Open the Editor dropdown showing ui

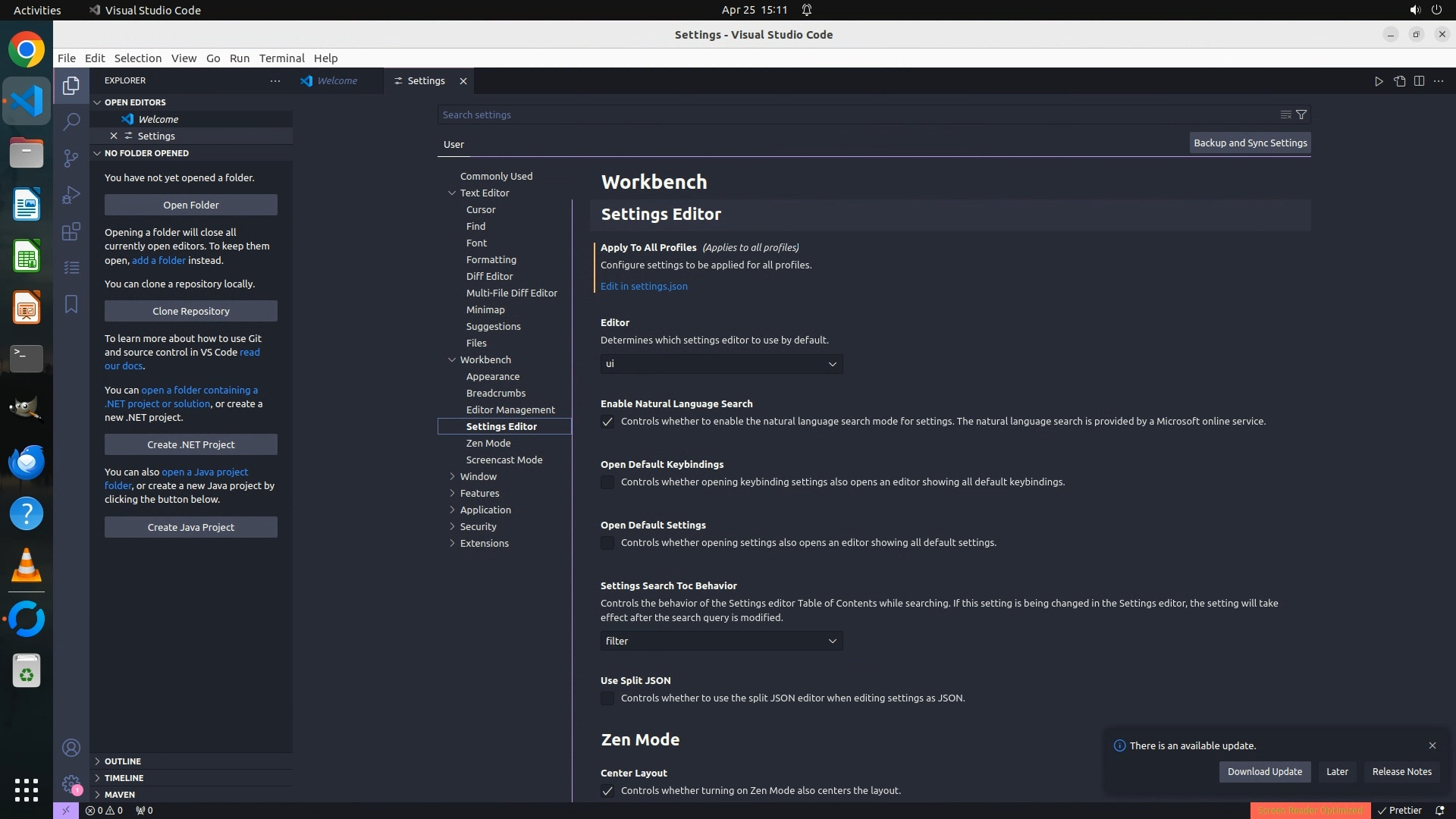pos(721,364)
